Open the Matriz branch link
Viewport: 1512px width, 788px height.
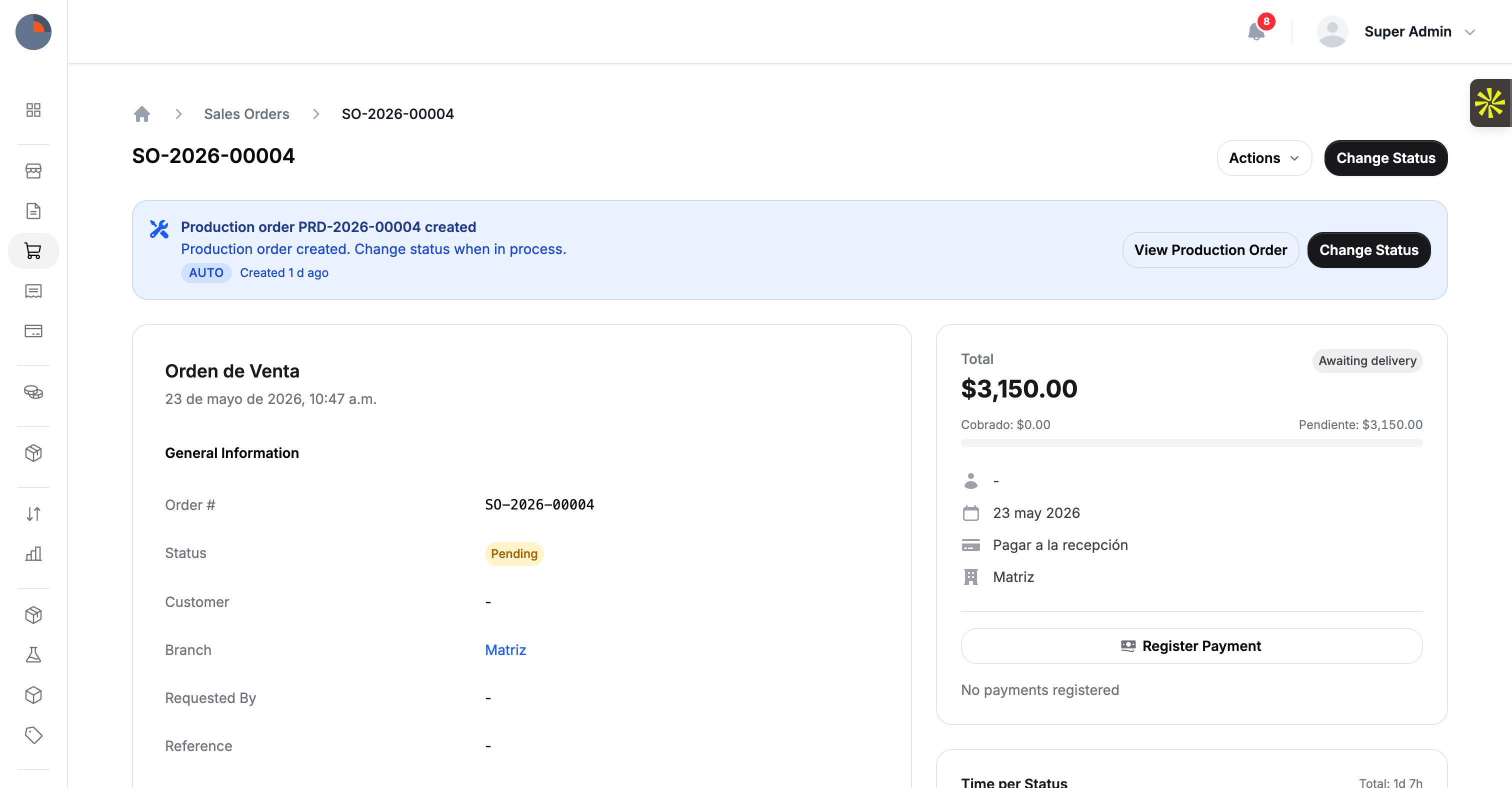pos(505,650)
